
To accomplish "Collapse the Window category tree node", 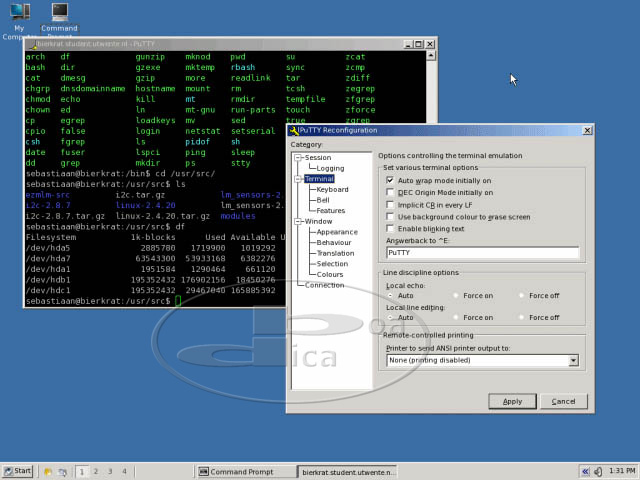I will click(298, 221).
